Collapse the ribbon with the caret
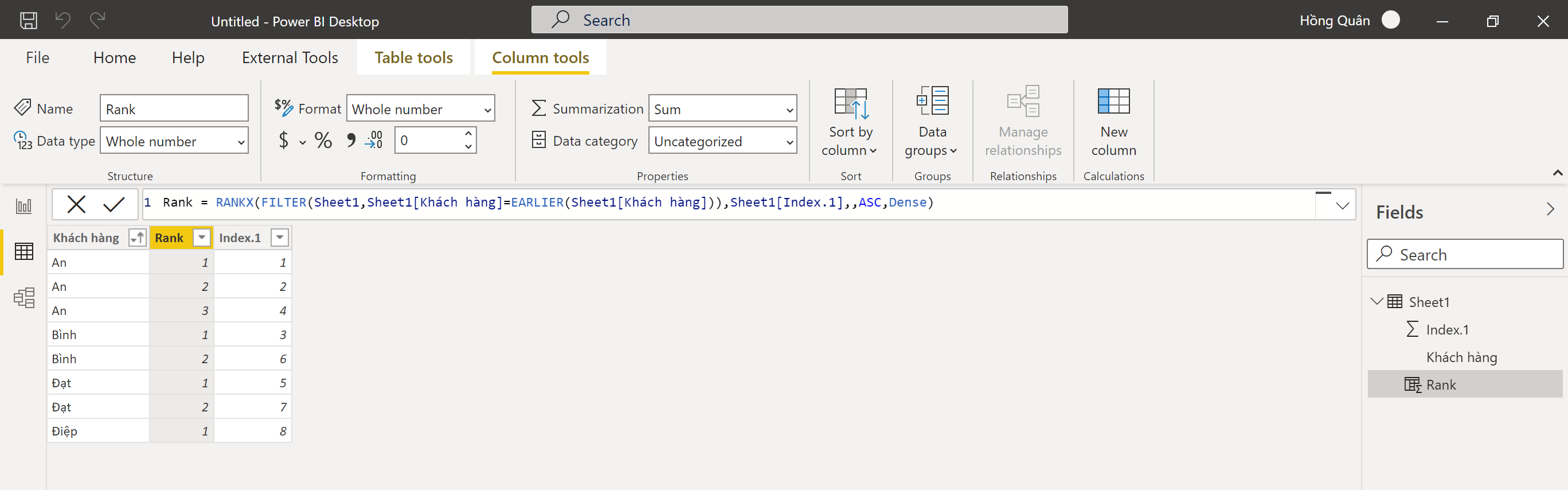 1557,173
